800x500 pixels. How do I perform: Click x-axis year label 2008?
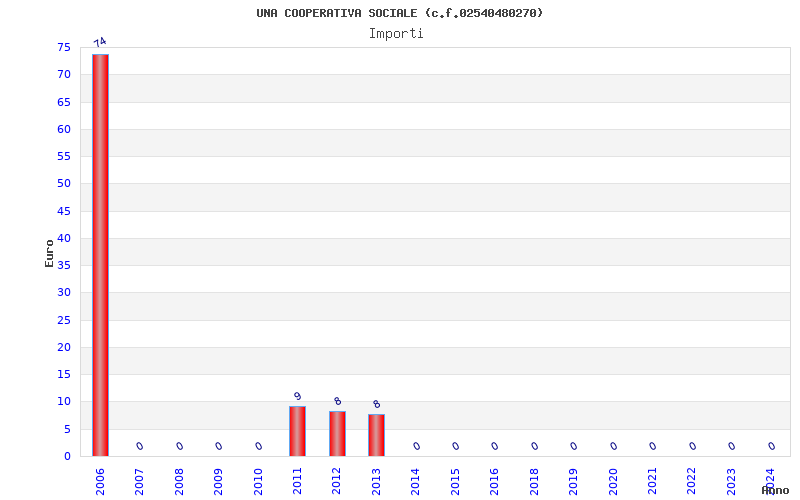(179, 482)
